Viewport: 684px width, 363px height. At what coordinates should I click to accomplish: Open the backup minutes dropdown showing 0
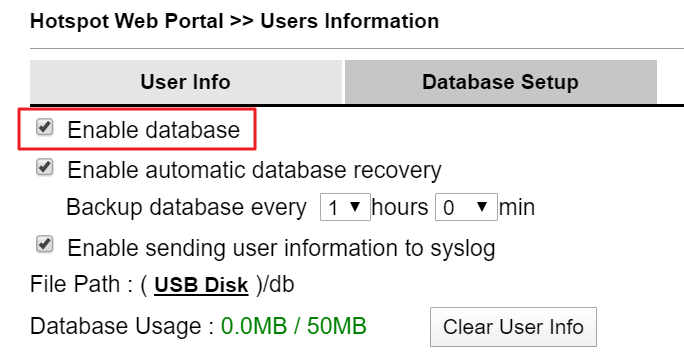pyautogui.click(x=466, y=207)
